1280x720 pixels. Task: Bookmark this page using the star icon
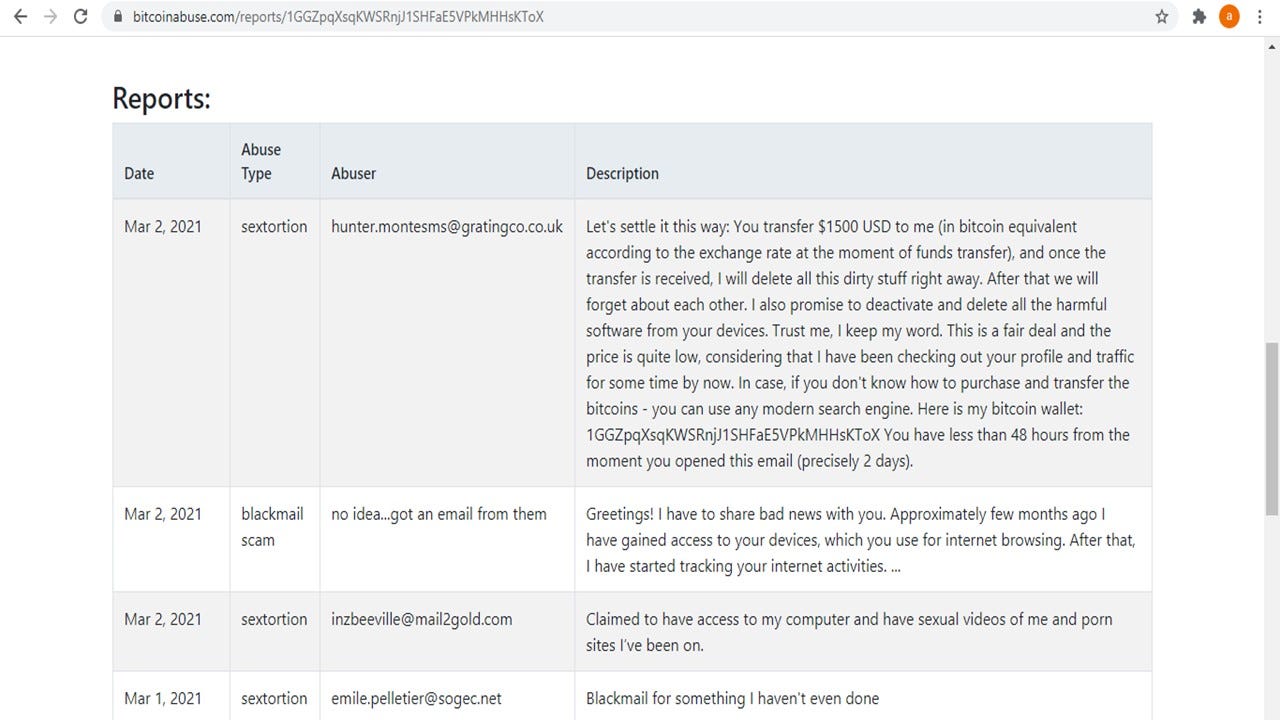tap(1161, 16)
